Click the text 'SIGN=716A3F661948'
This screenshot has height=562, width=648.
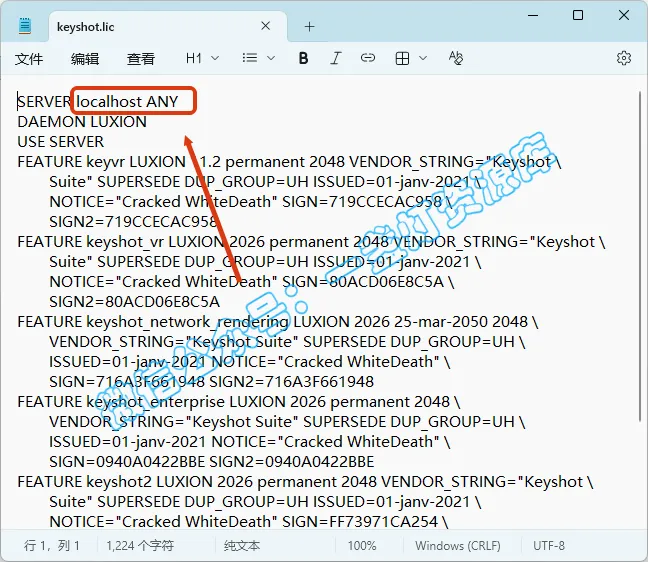tap(127, 382)
